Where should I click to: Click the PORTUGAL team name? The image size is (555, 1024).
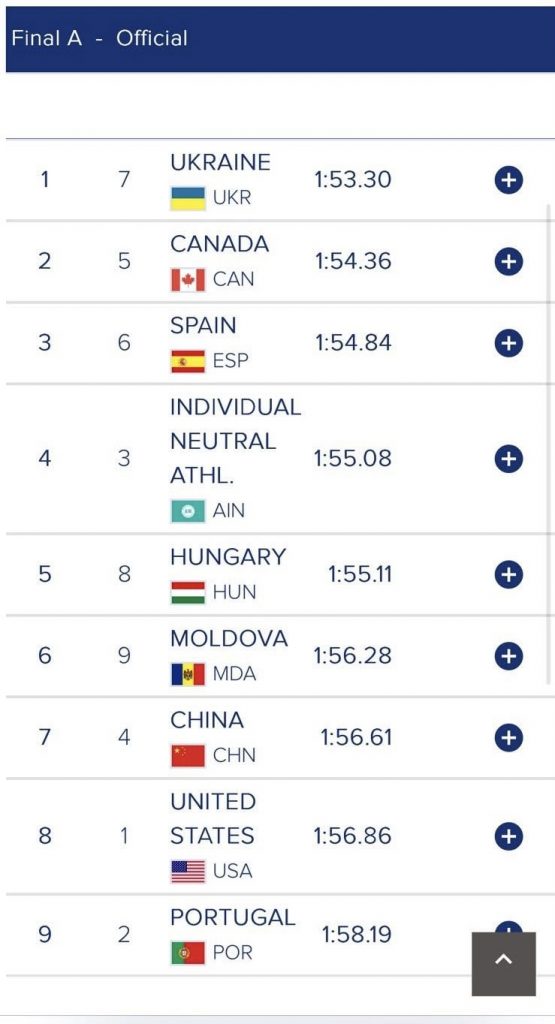[x=232, y=917]
